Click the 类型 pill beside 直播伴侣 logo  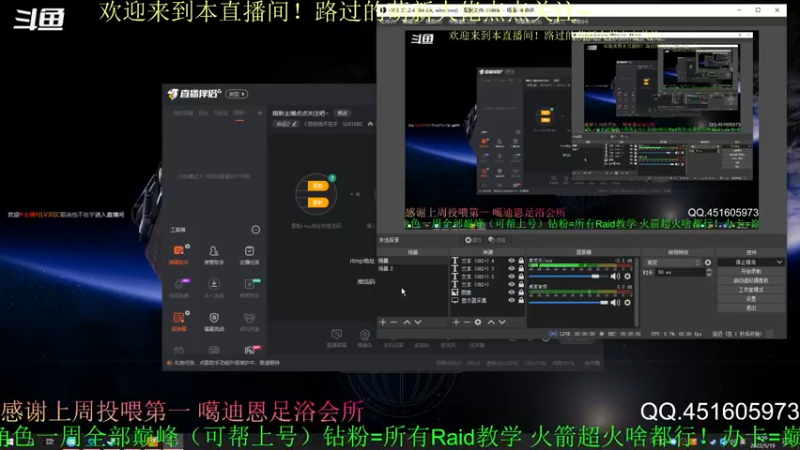click(237, 94)
